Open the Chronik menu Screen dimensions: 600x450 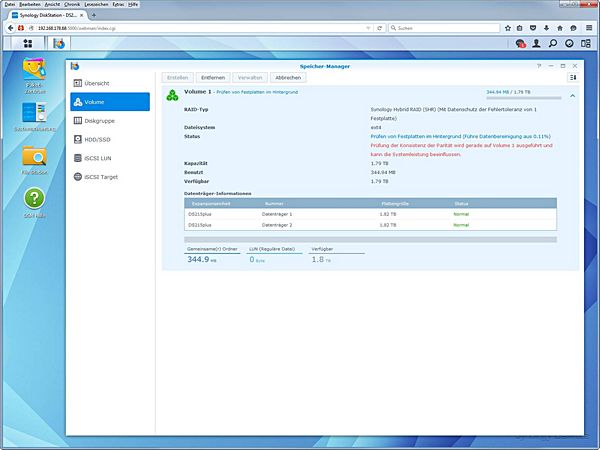(72, 4)
